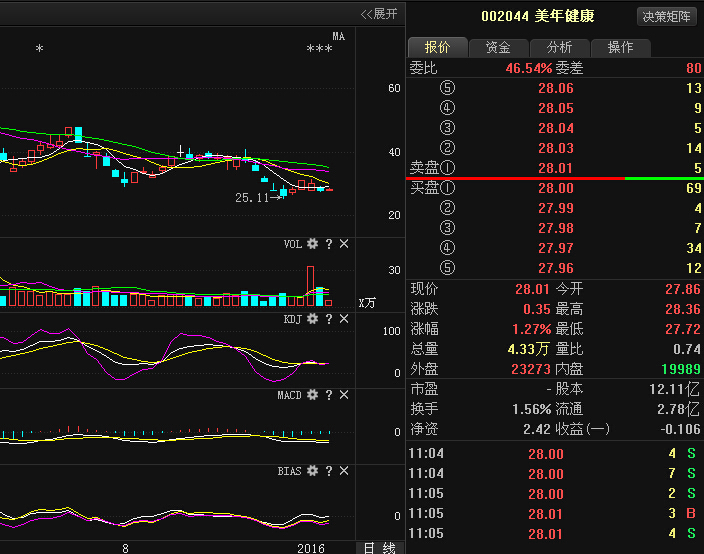Open KDJ indicator help question mark
The image size is (704, 554).
[329, 319]
